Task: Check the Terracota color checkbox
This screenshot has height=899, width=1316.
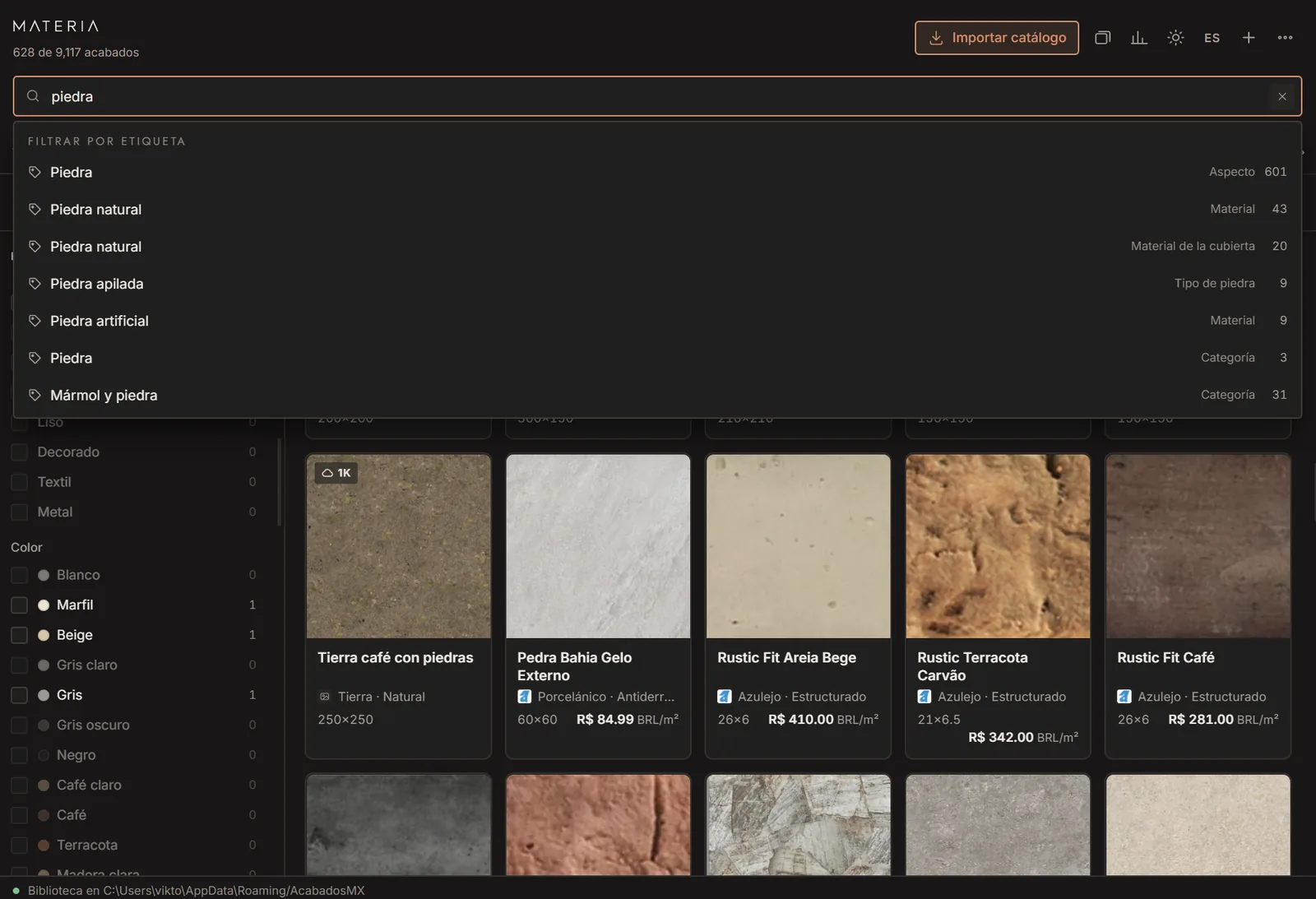Action: [20, 846]
